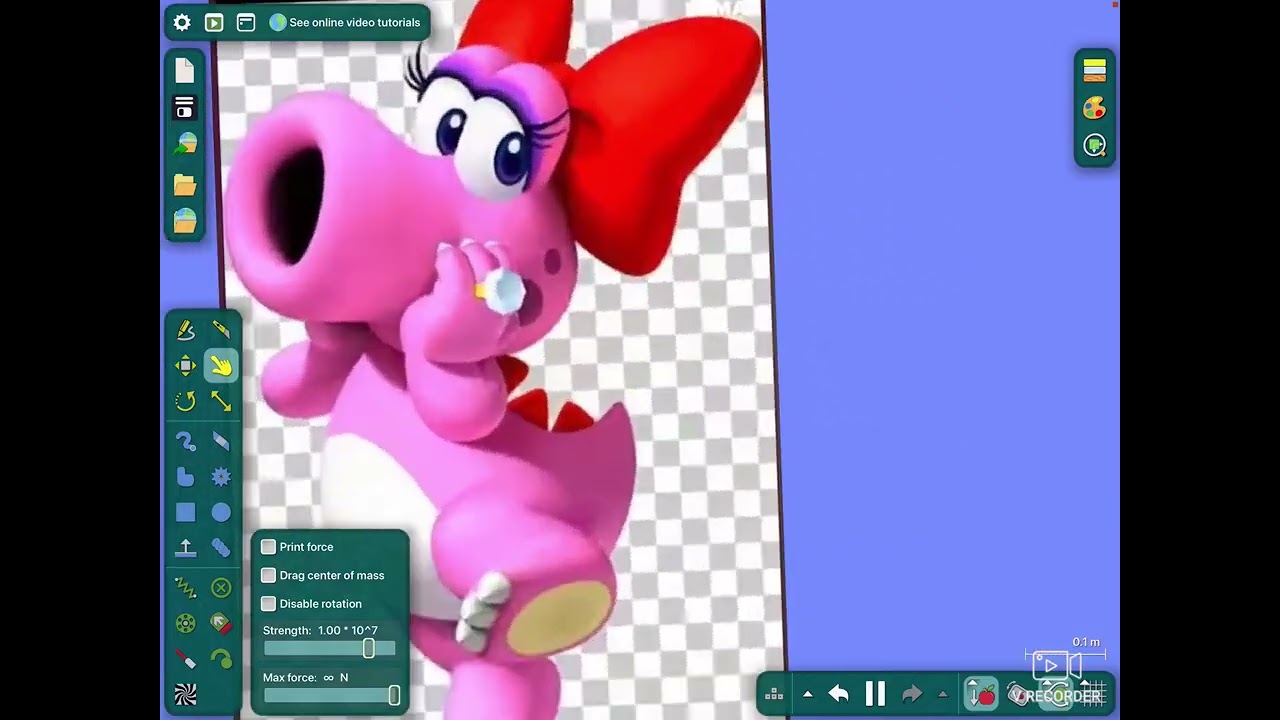Undo the last action
Screen dimensions: 1280x720
[839, 694]
